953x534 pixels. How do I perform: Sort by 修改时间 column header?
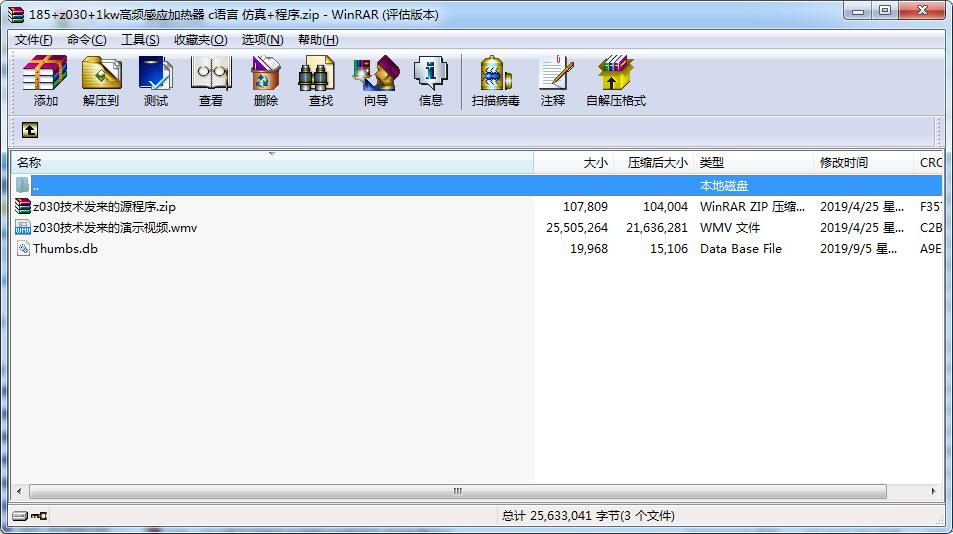coord(863,163)
